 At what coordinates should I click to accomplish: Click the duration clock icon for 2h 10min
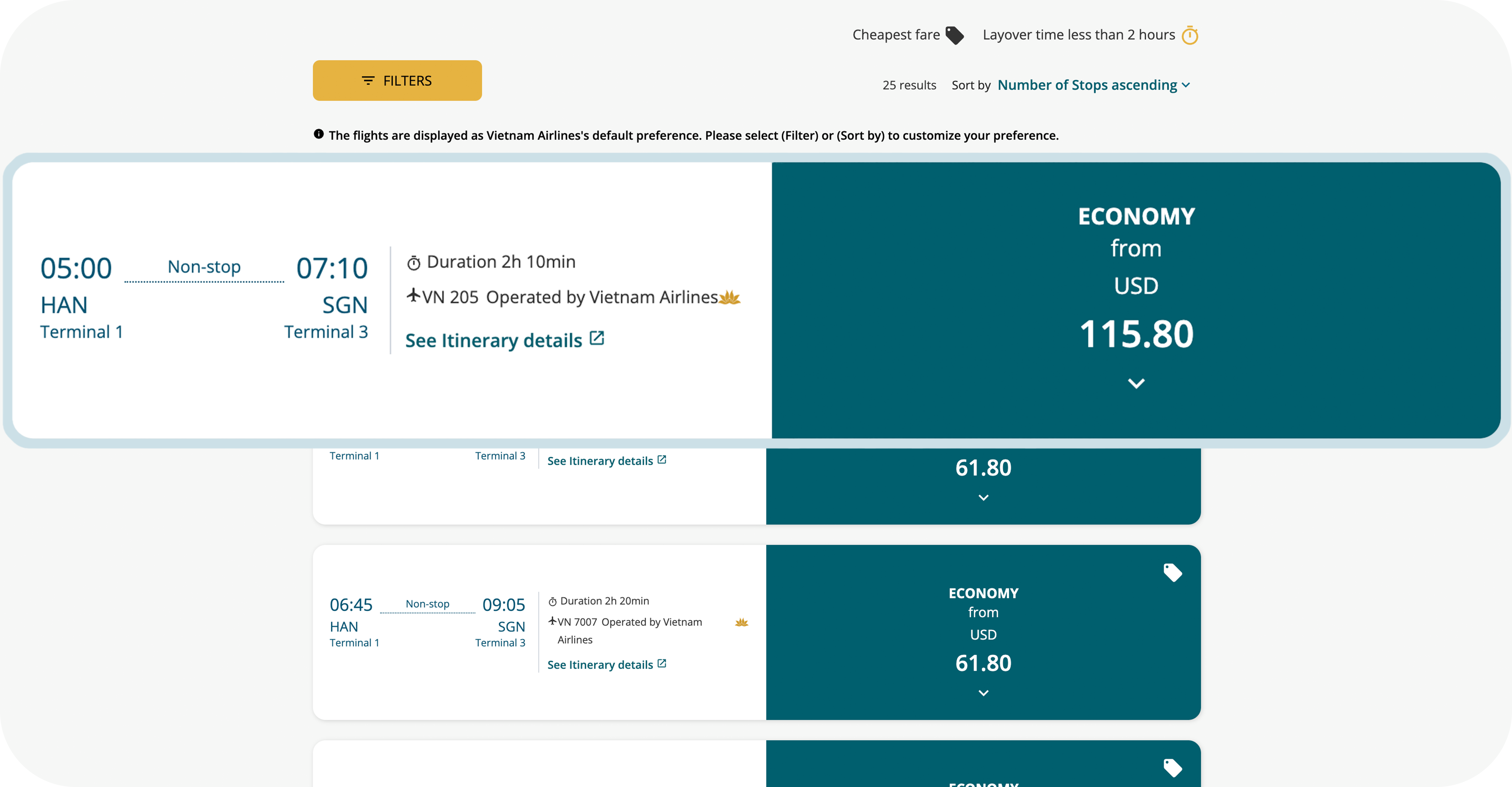(414, 263)
